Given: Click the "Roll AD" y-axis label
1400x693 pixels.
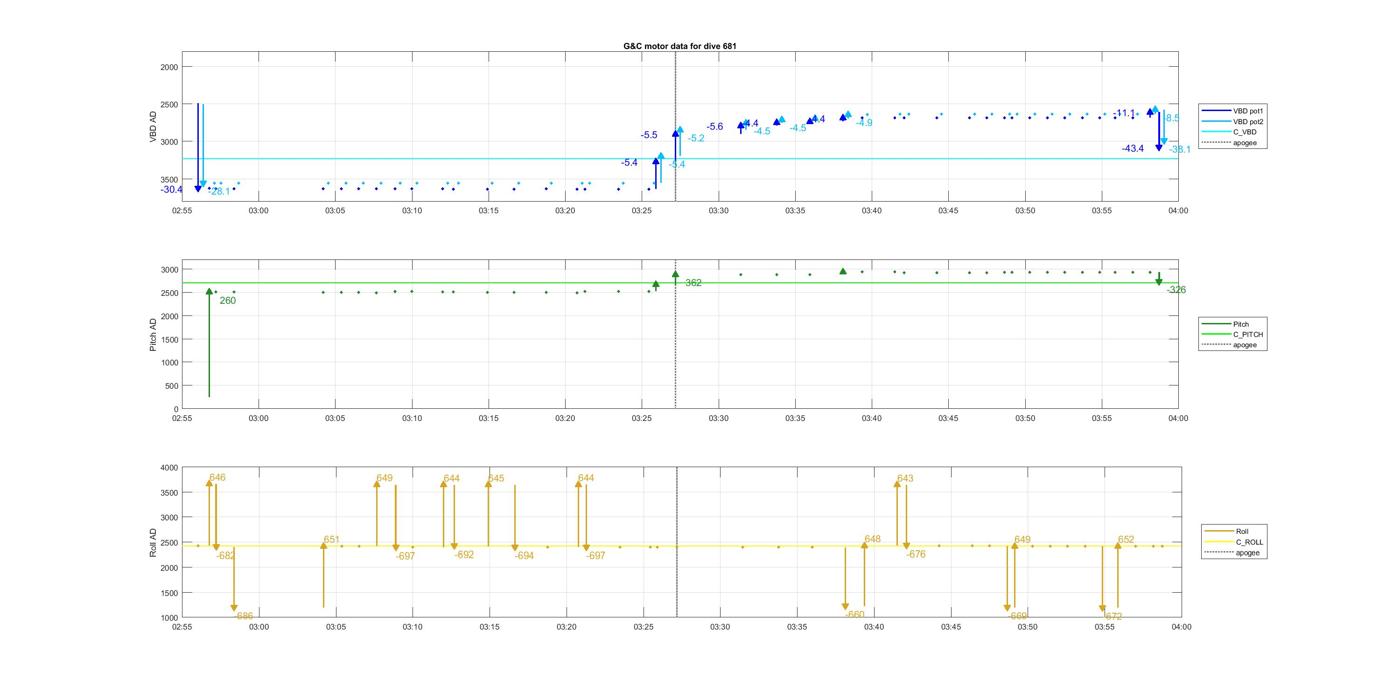Looking at the screenshot, I should 153,542.
